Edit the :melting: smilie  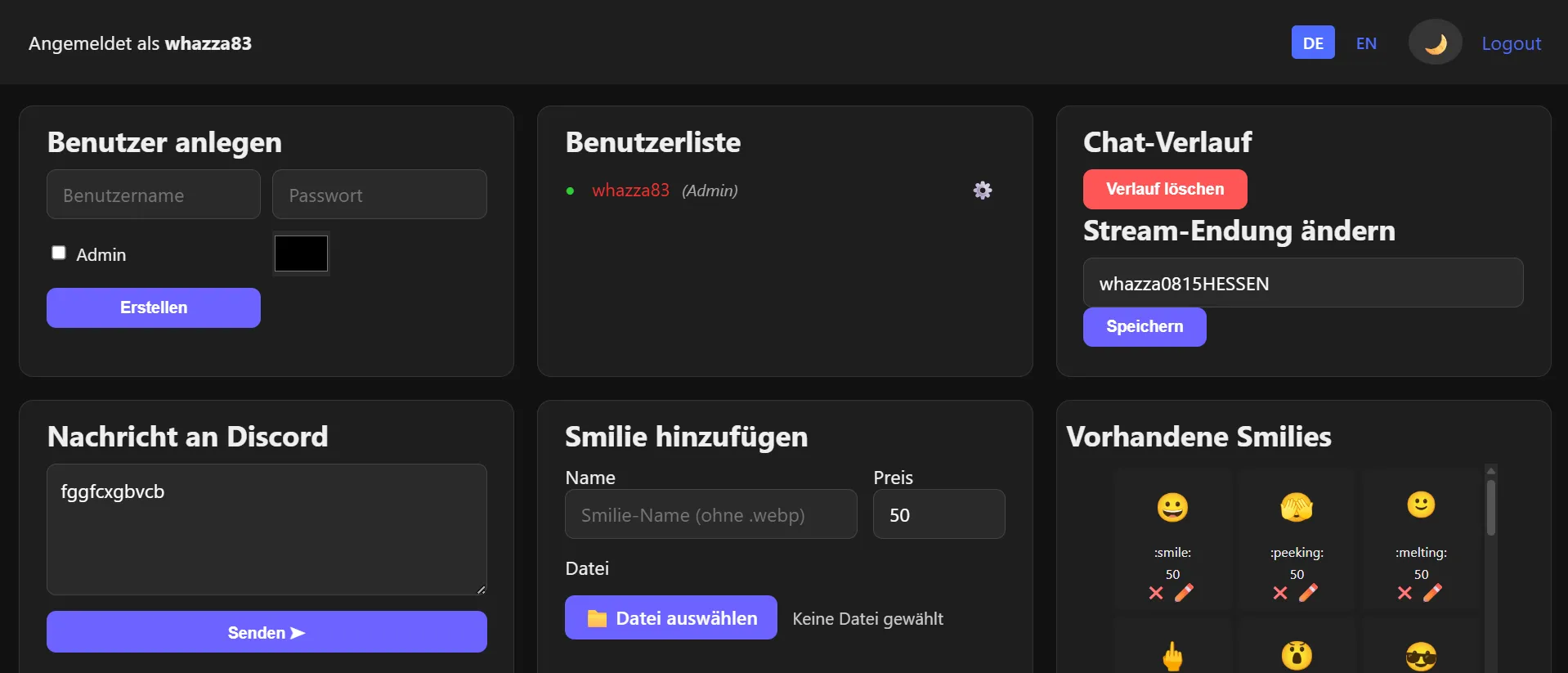[1432, 593]
